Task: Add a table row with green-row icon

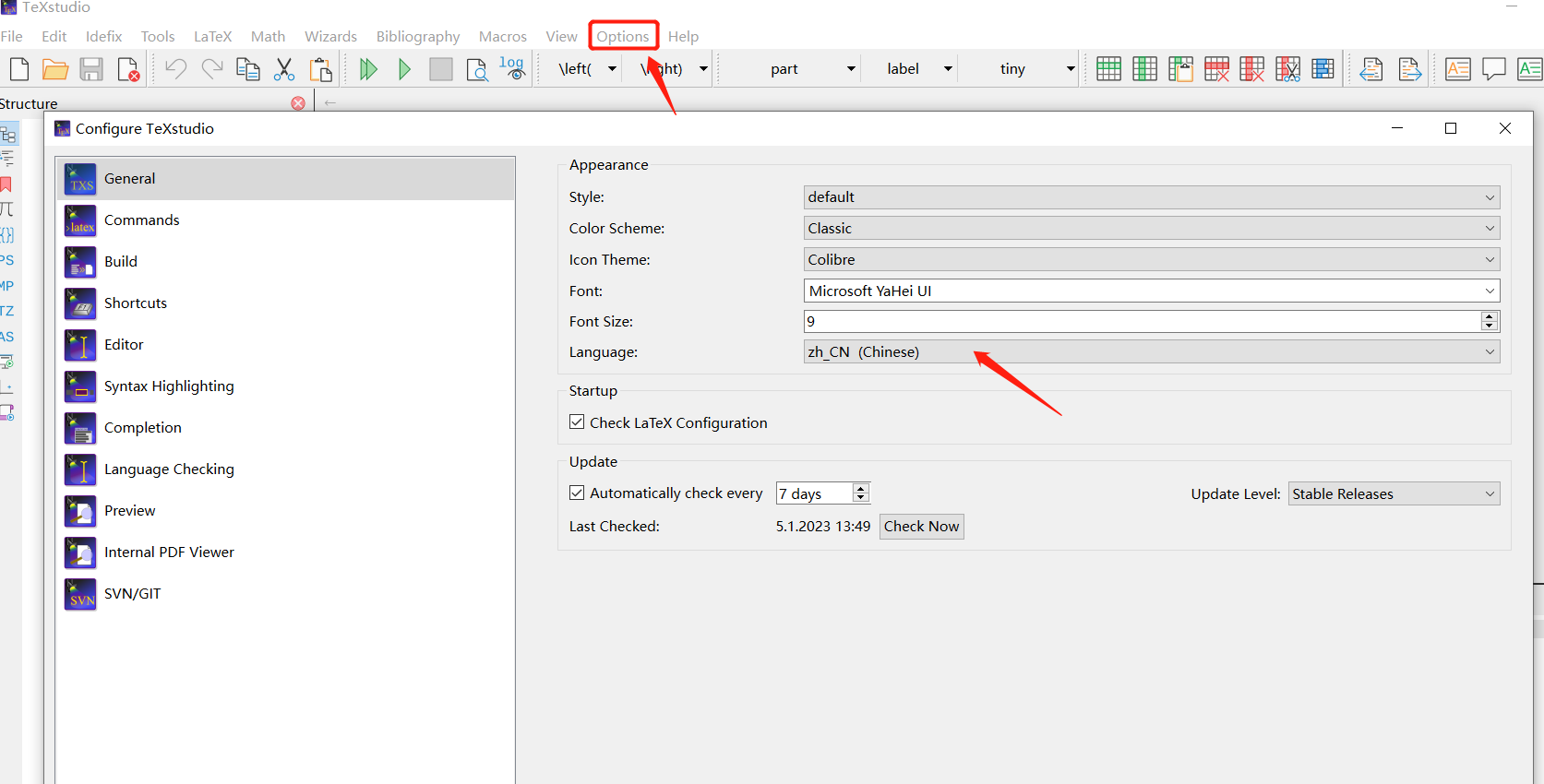Action: pos(1108,69)
